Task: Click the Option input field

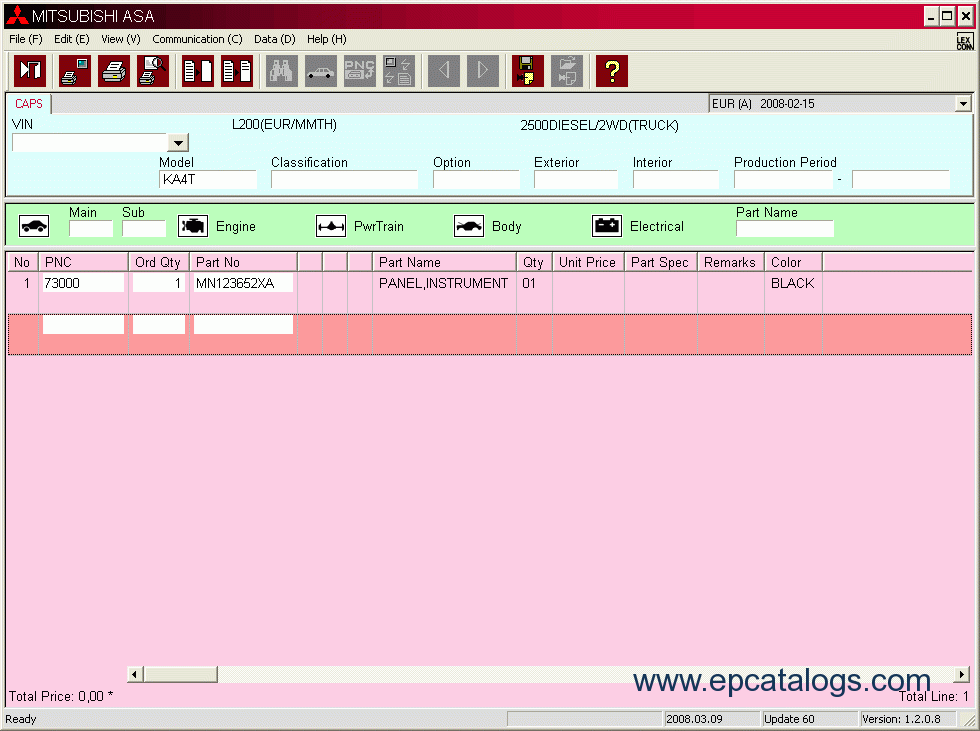Action: [x=476, y=180]
